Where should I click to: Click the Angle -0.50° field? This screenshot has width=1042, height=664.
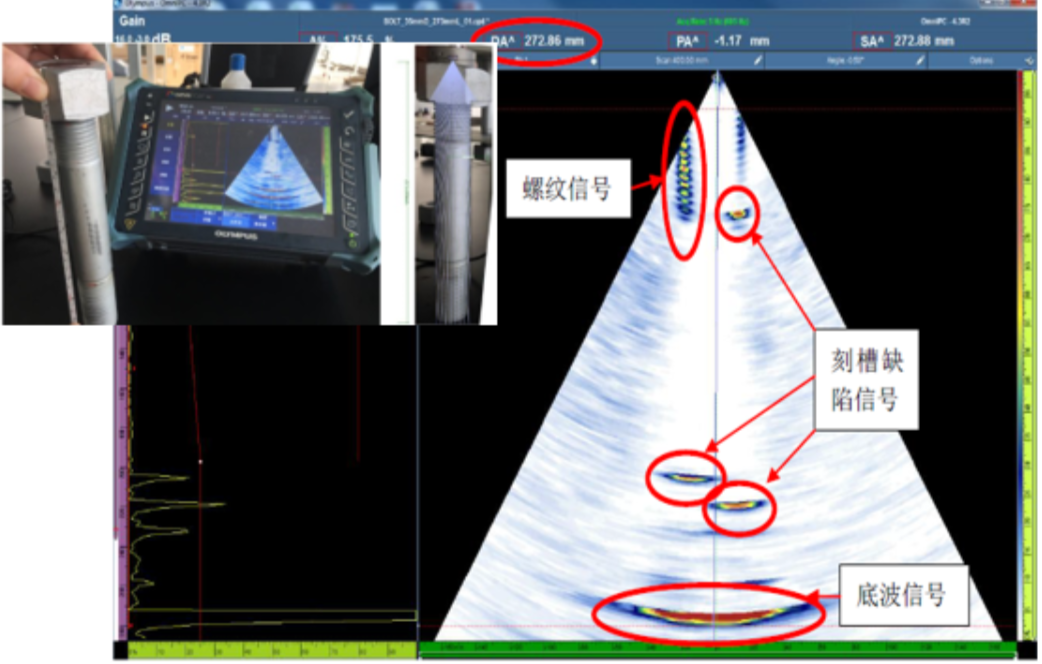(x=846, y=60)
